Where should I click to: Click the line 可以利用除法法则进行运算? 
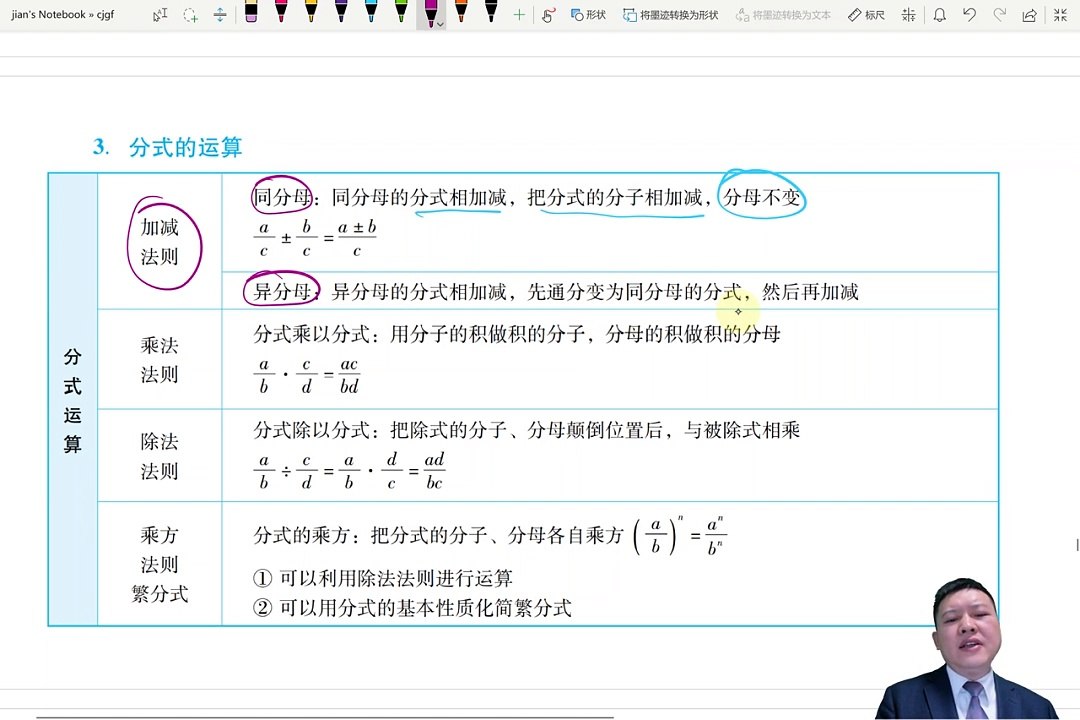pyautogui.click(x=383, y=578)
